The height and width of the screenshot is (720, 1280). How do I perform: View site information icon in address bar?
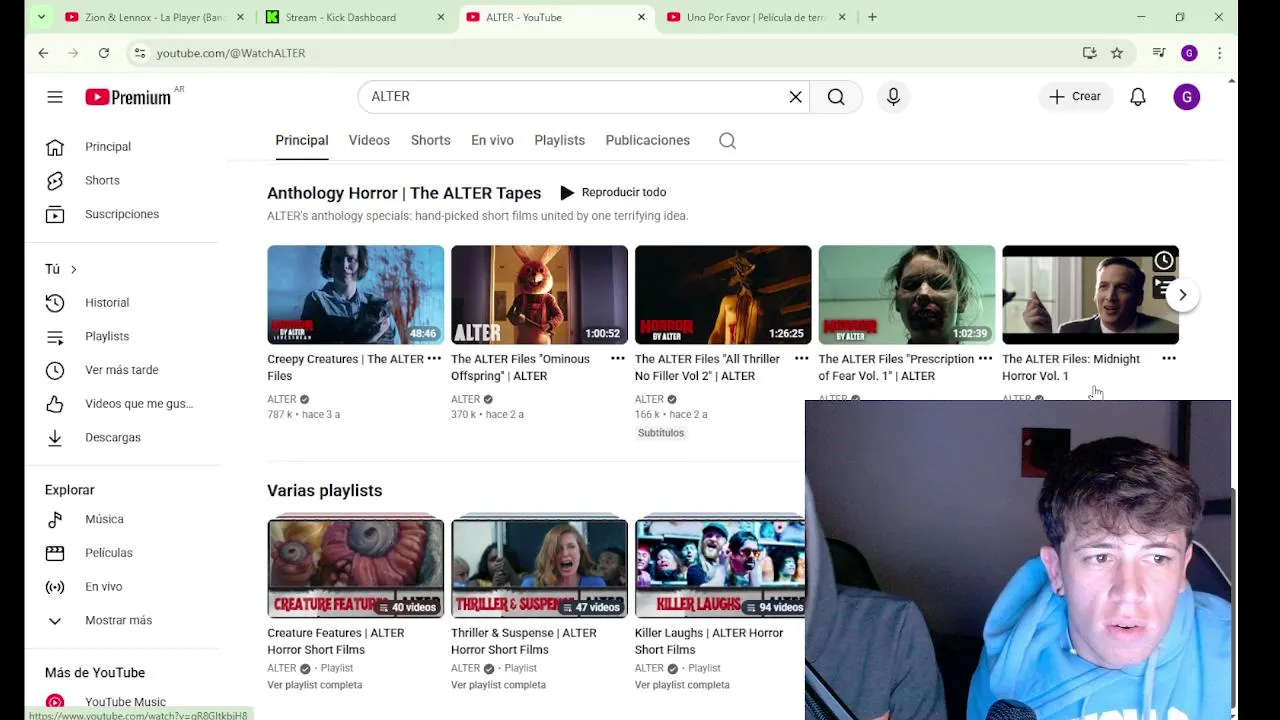(139, 53)
